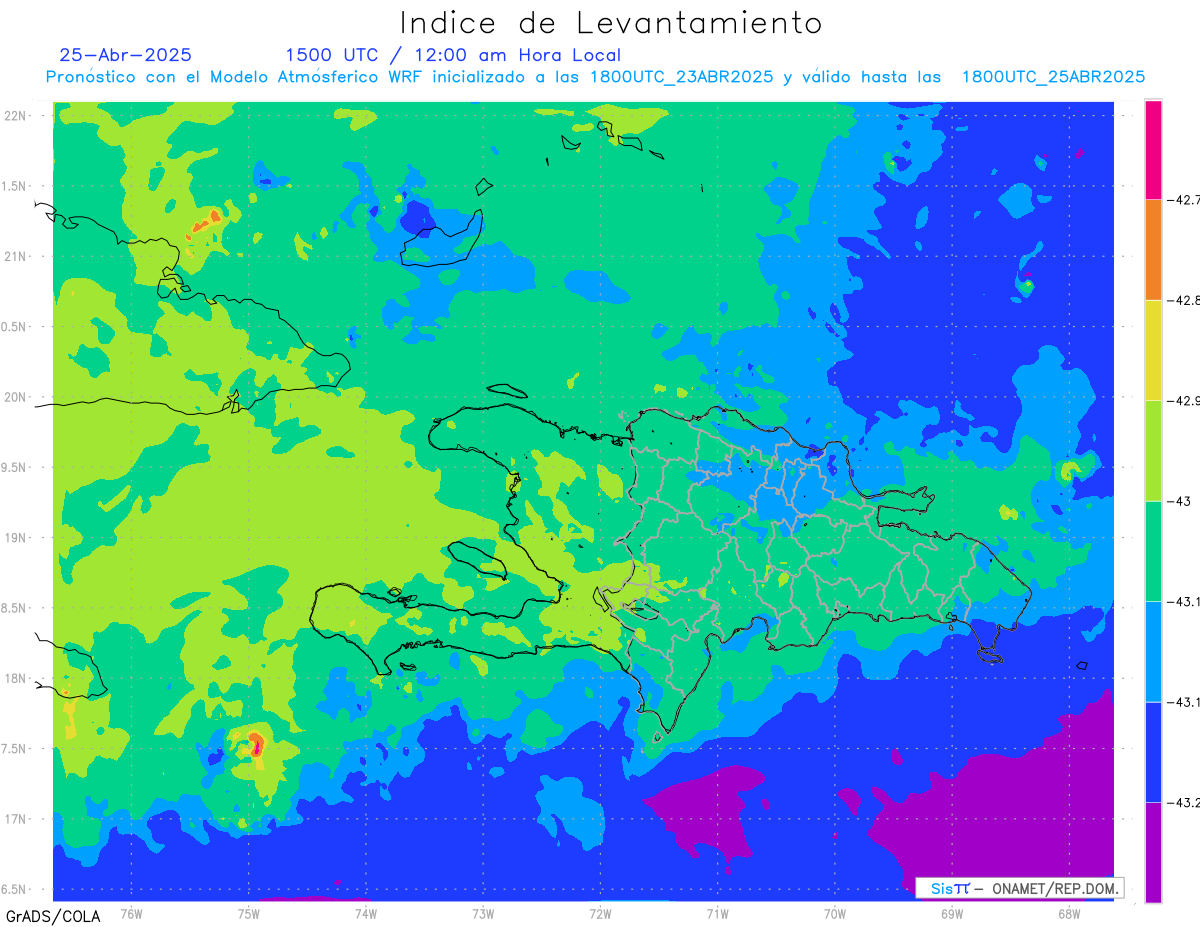Select the -42.8 legend value
The image size is (1200, 927).
coord(1186,300)
